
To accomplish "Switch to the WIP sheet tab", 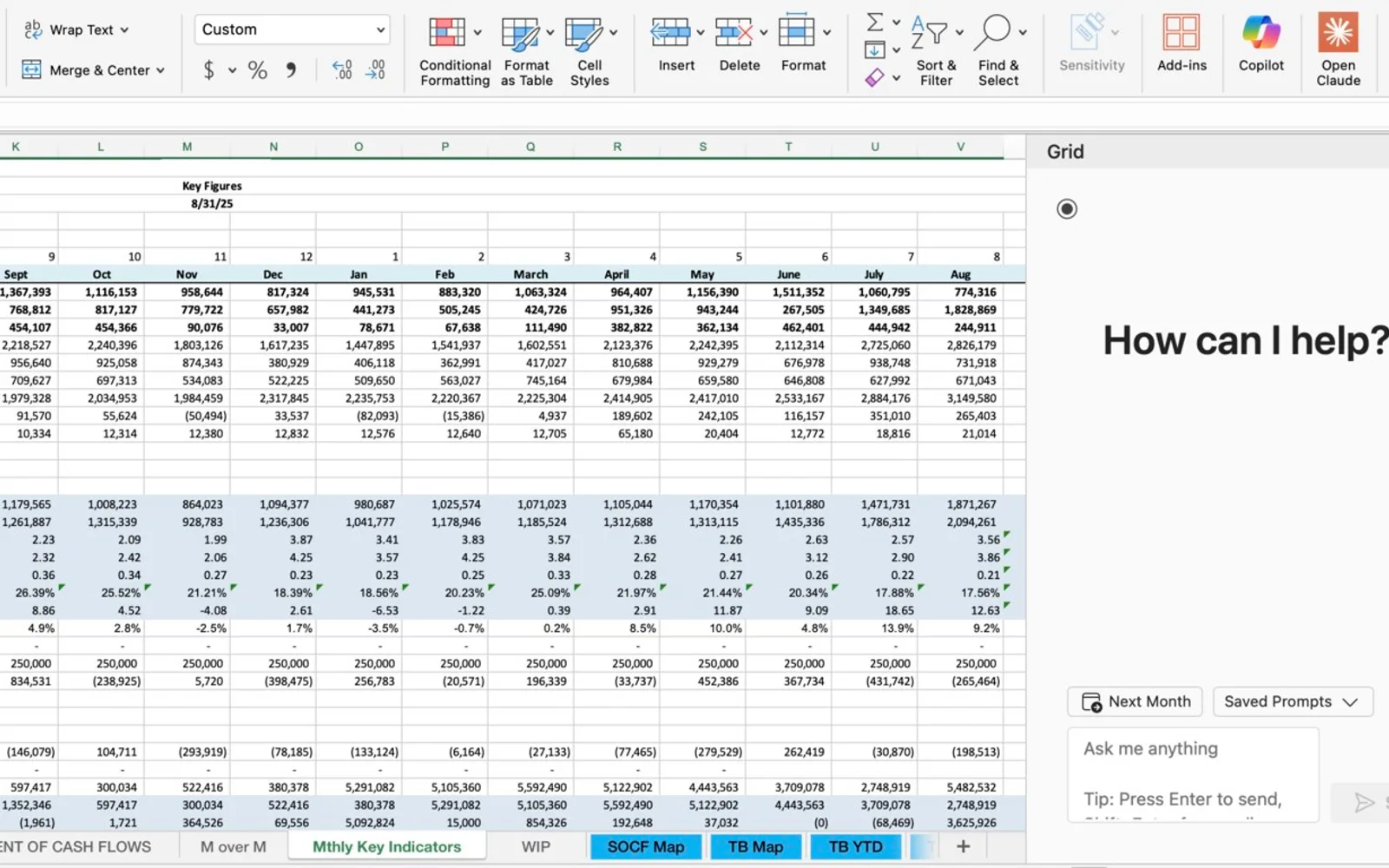I will 536,846.
